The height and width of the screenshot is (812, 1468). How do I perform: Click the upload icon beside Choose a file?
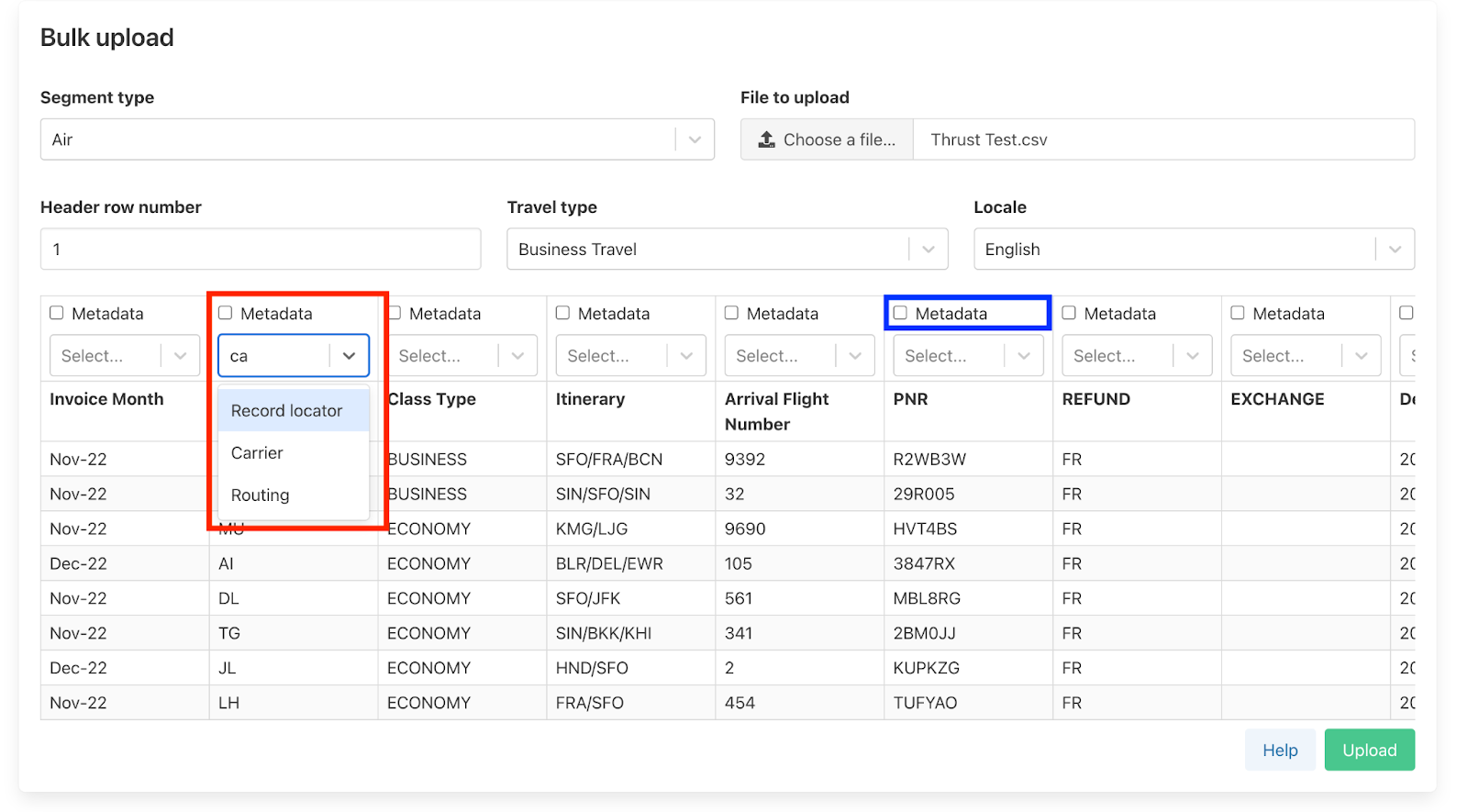766,139
